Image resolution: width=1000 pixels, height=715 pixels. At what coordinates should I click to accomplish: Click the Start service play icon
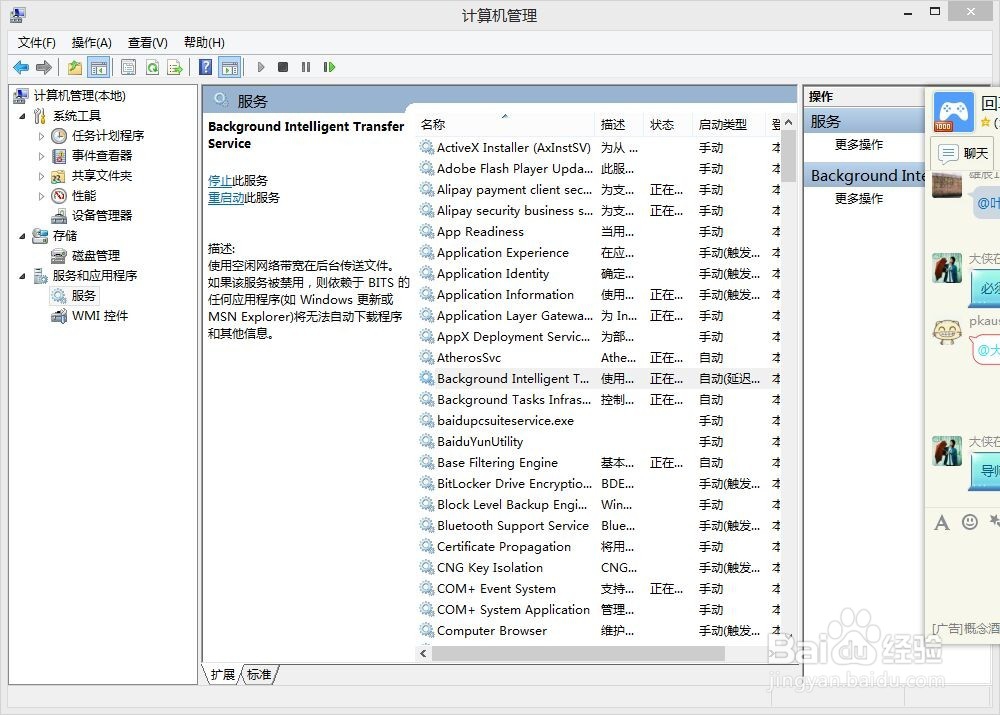pyautogui.click(x=260, y=67)
